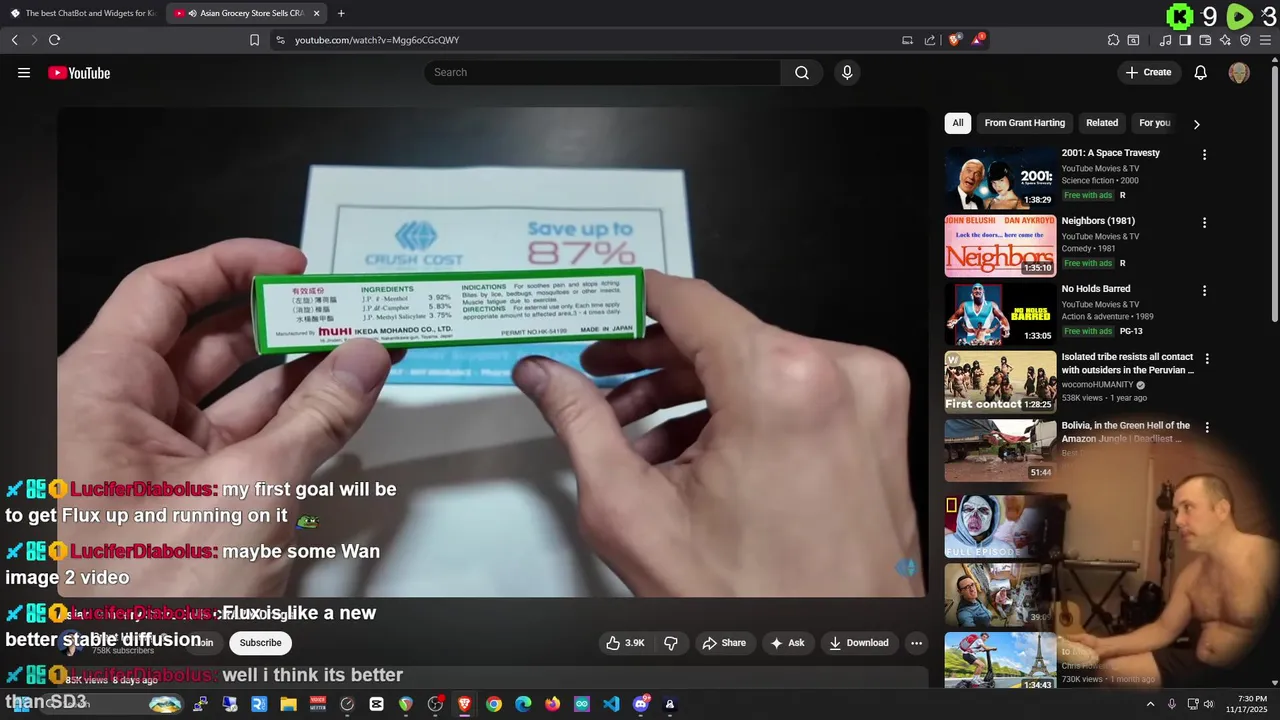Click the YouTube logo to go home
The width and height of the screenshot is (1280, 720).
[79, 73]
